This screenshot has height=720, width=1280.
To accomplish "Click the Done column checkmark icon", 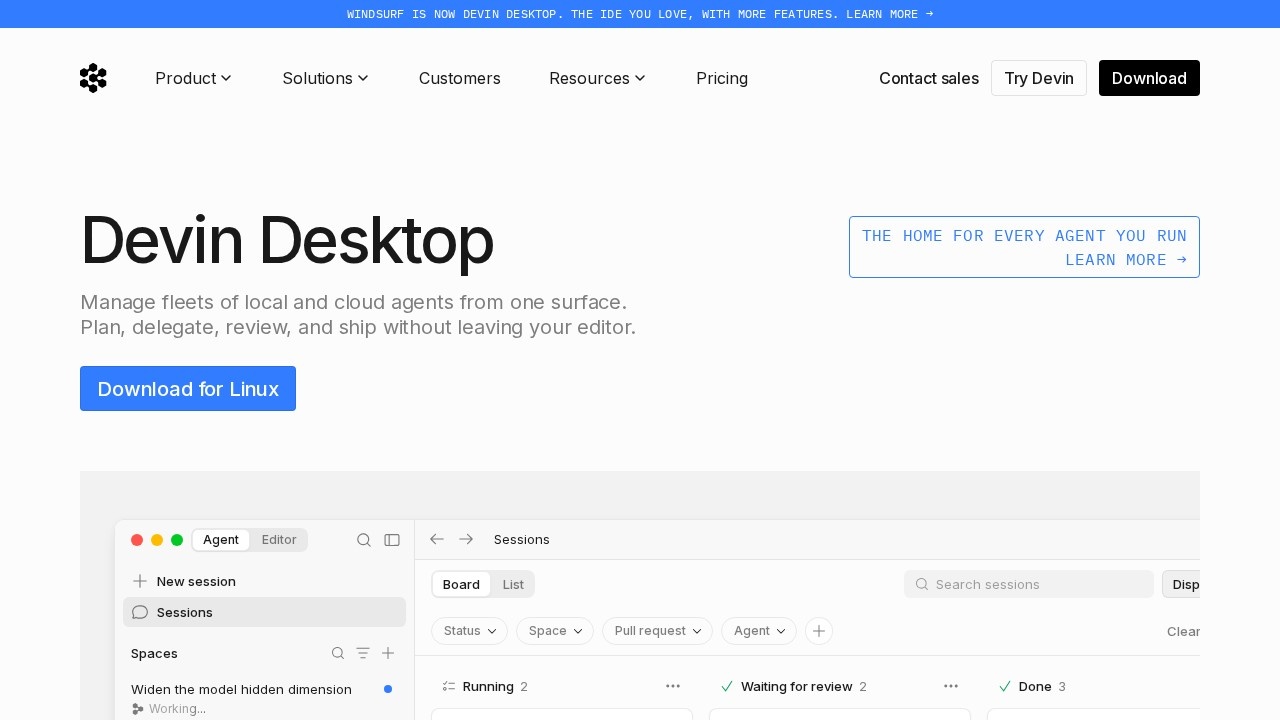I will pos(1005,686).
